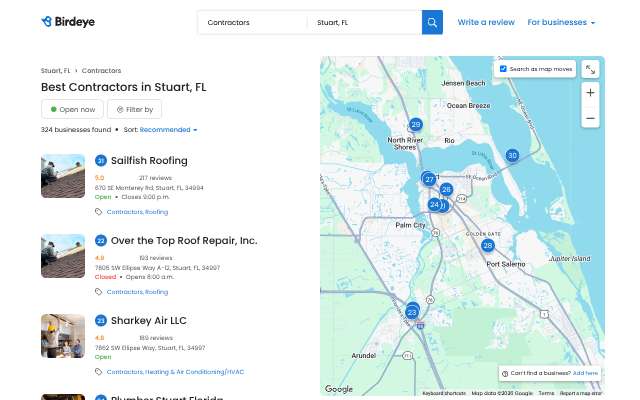Image resolution: width=640 pixels, height=400 pixels.
Task: Open the Sort Recommended dropdown
Action: coord(168,130)
